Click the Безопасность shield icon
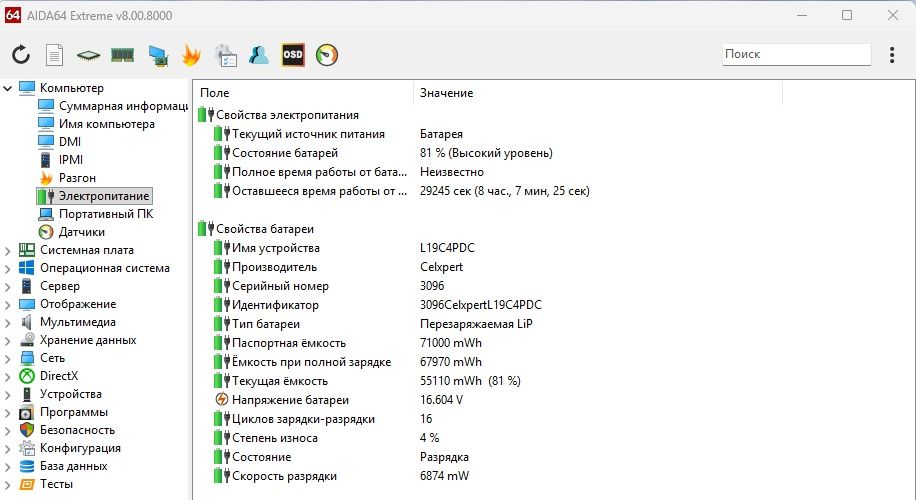The image size is (916, 500). pyautogui.click(x=27, y=430)
